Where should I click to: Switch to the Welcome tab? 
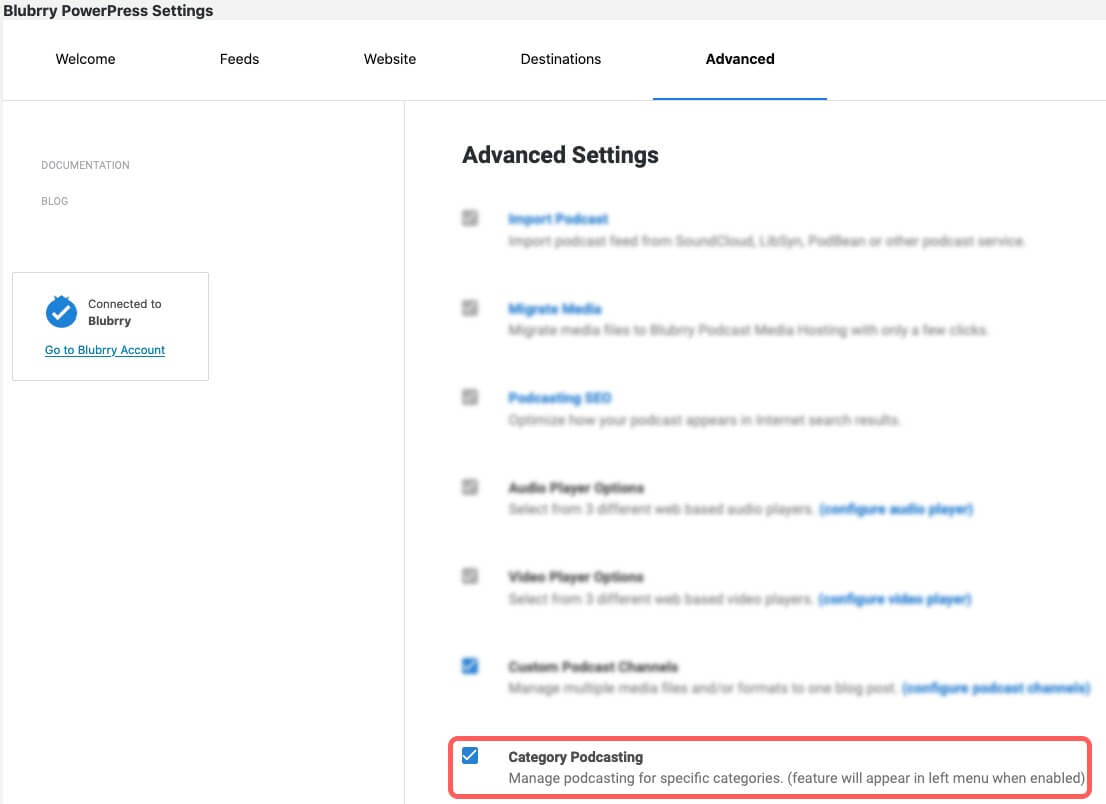pyautogui.click(x=85, y=59)
